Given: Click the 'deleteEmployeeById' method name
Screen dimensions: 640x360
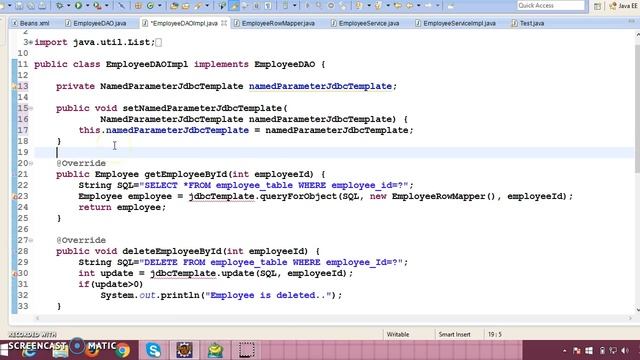Looking at the screenshot, I should [172, 251].
